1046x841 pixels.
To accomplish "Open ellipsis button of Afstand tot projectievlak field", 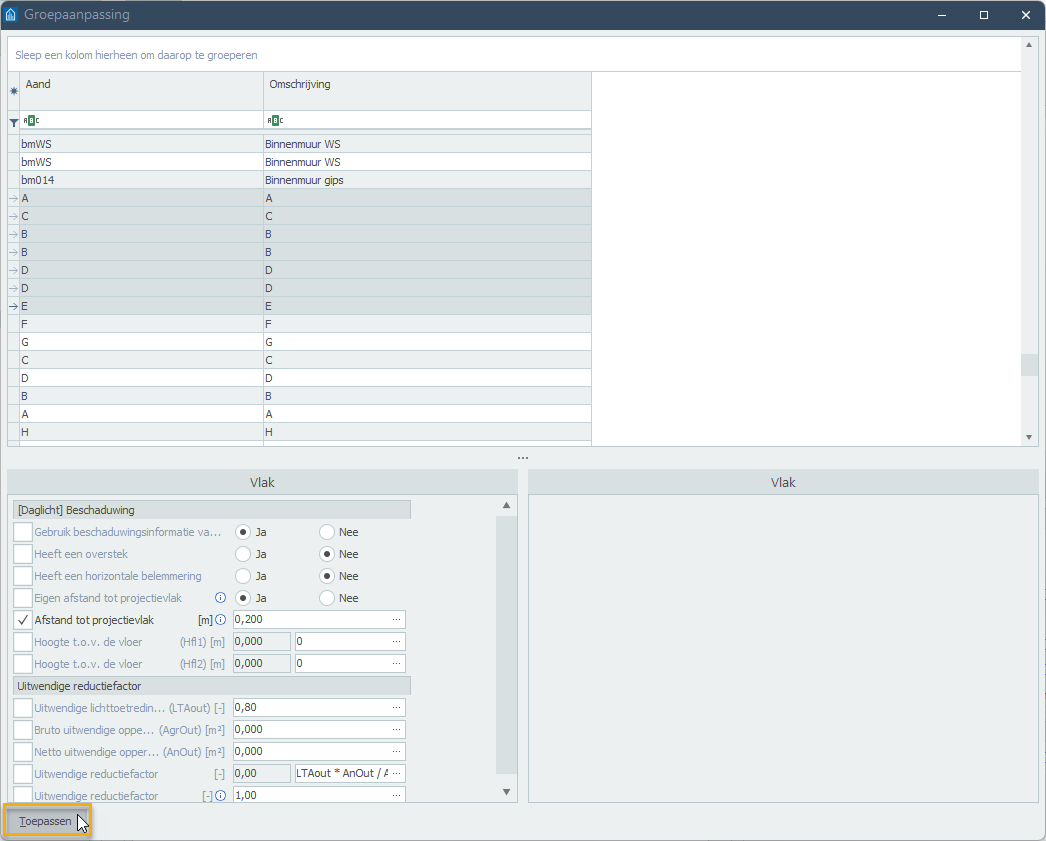I will click(x=396, y=620).
